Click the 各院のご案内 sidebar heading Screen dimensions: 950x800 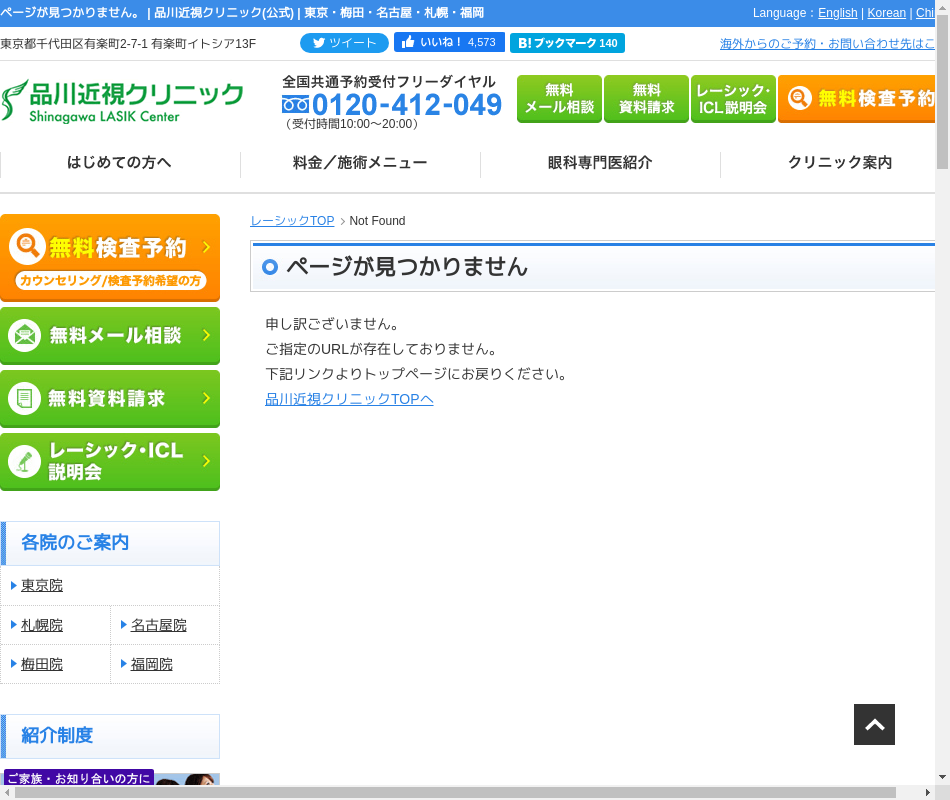pyautogui.click(x=110, y=543)
